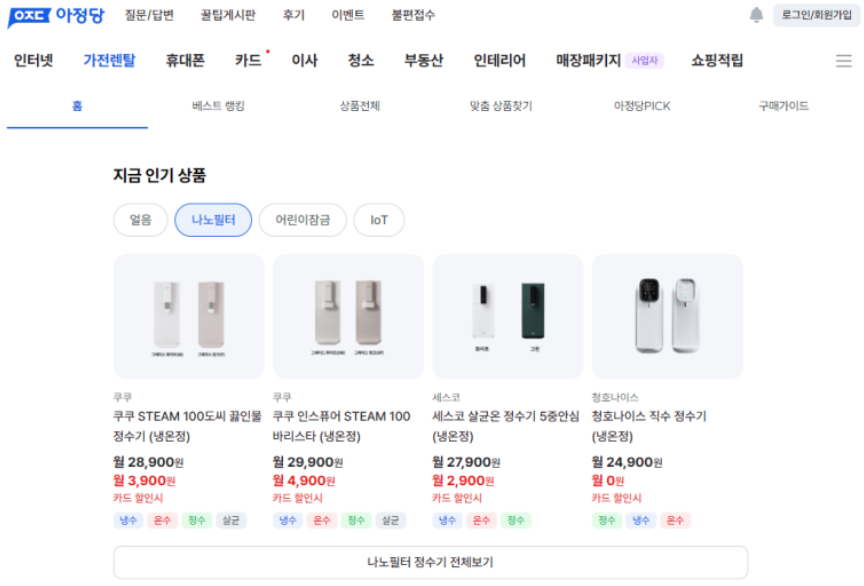This screenshot has width=864, height=586.
Task: Open the 가전렌탈 menu item
Action: 109,60
